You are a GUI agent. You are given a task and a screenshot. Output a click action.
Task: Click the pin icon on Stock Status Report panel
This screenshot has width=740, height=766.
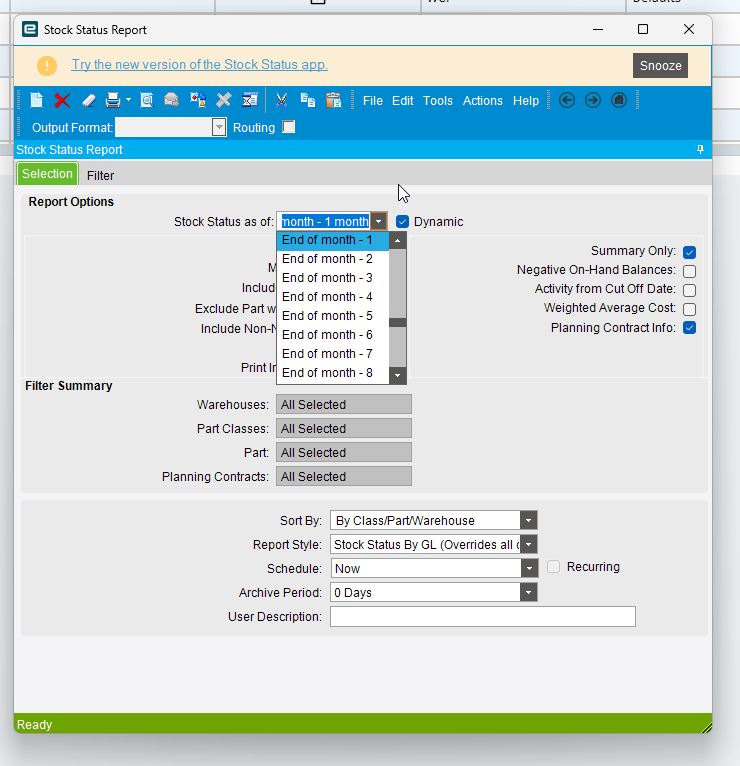pos(700,149)
